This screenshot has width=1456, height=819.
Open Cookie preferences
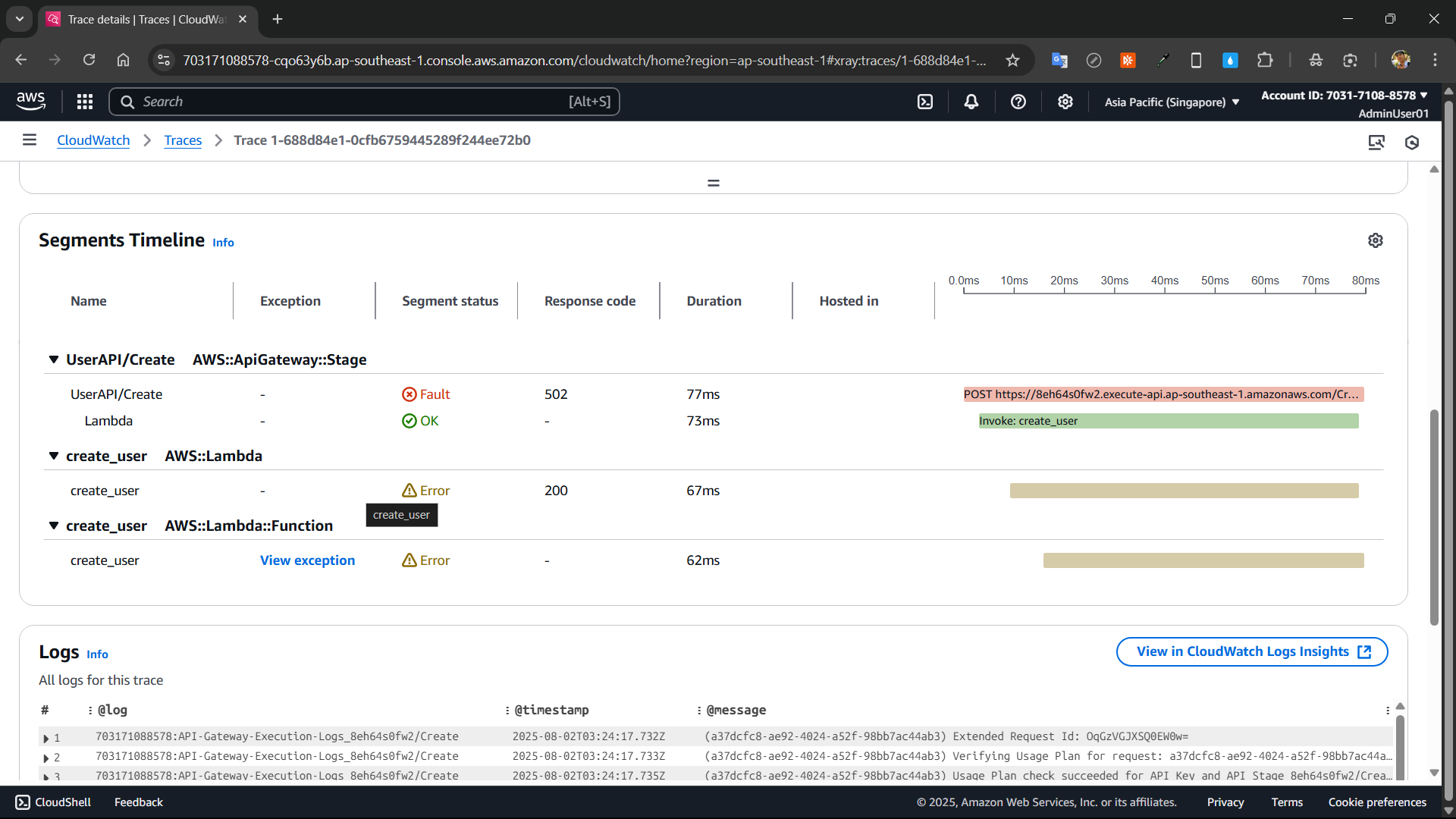[1377, 802]
